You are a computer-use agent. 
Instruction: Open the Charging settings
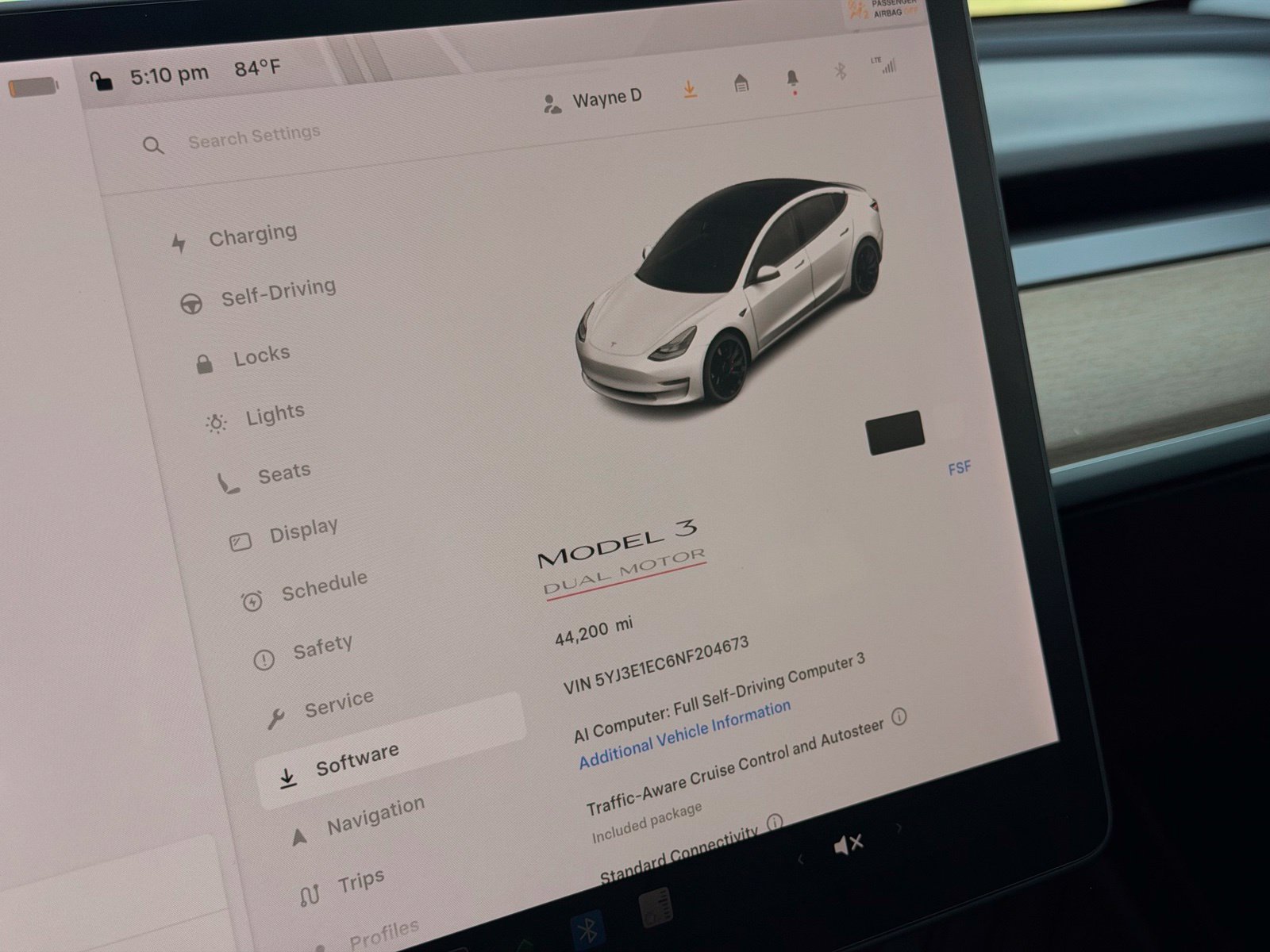[235, 237]
